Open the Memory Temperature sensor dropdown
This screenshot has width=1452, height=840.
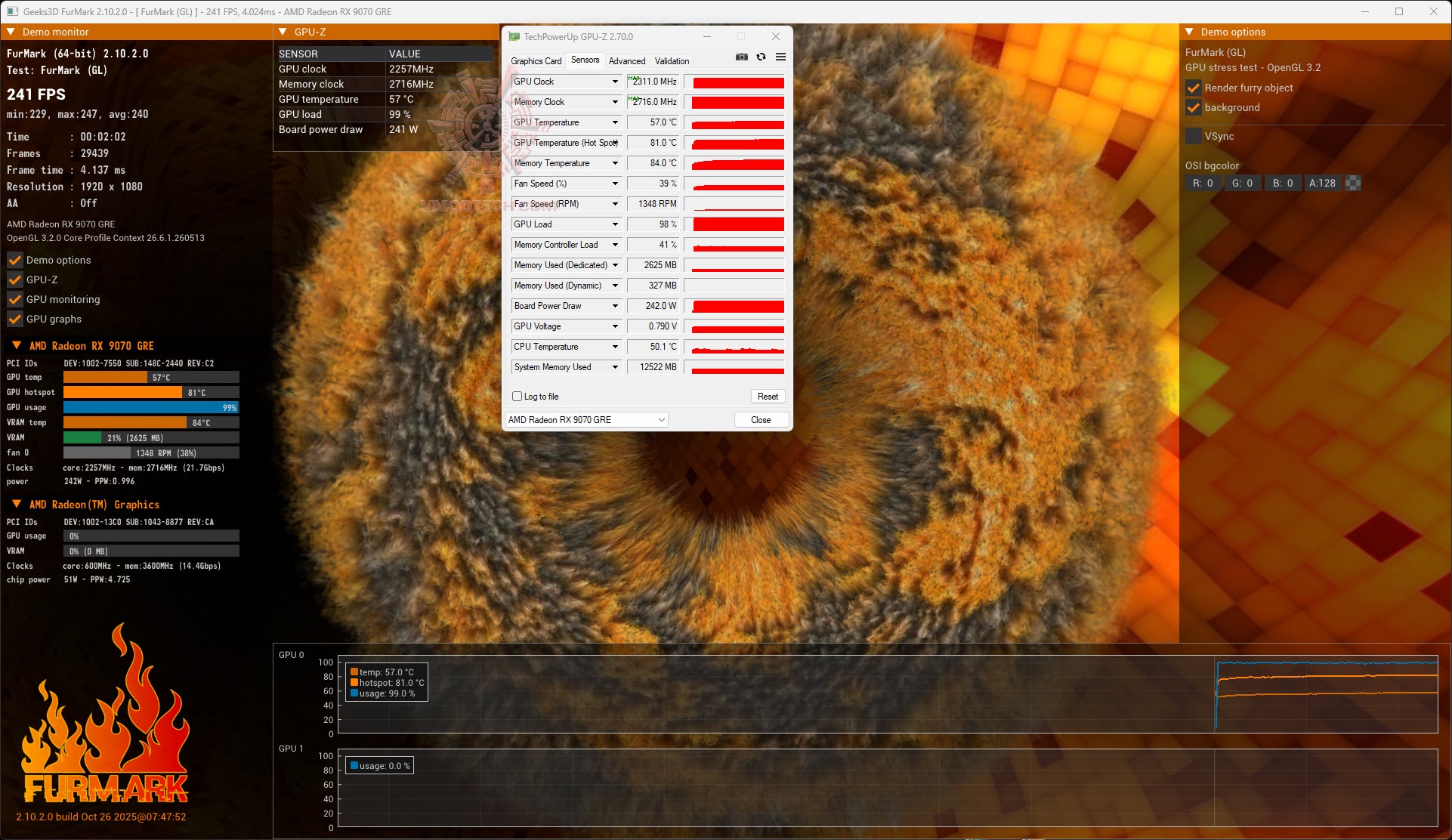coord(616,163)
